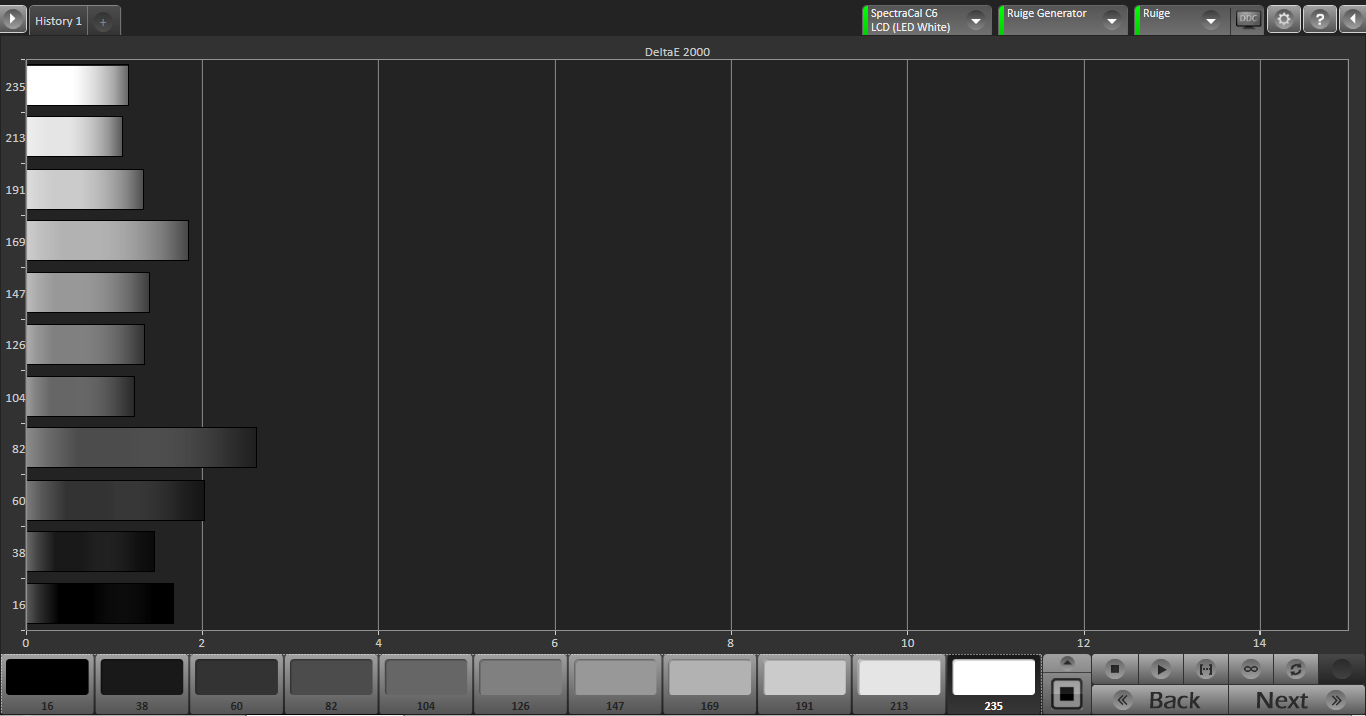Click the Next button
1366x716 pixels.
pos(1296,700)
